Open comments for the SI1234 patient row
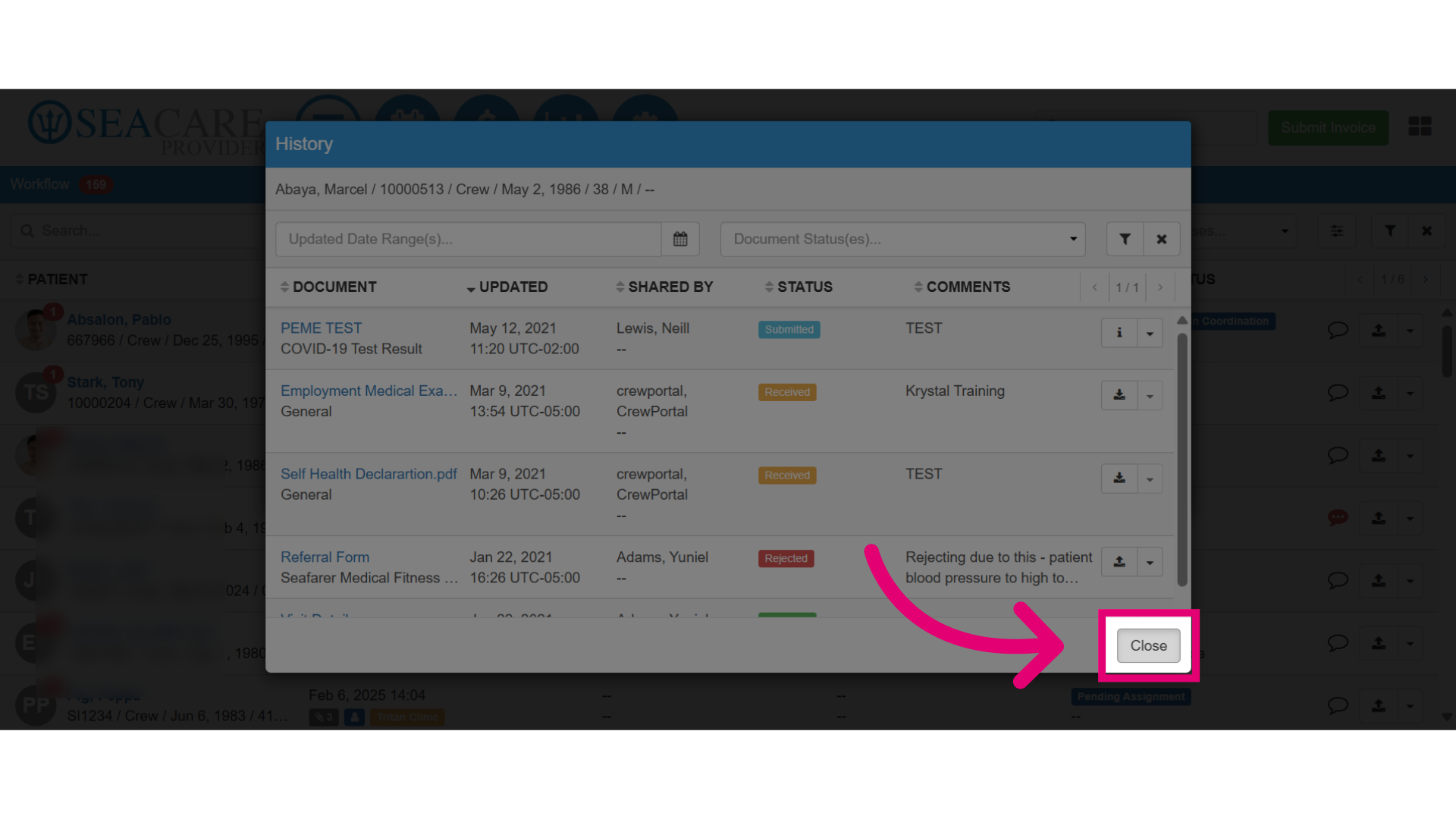The image size is (1456, 819). point(1337,705)
